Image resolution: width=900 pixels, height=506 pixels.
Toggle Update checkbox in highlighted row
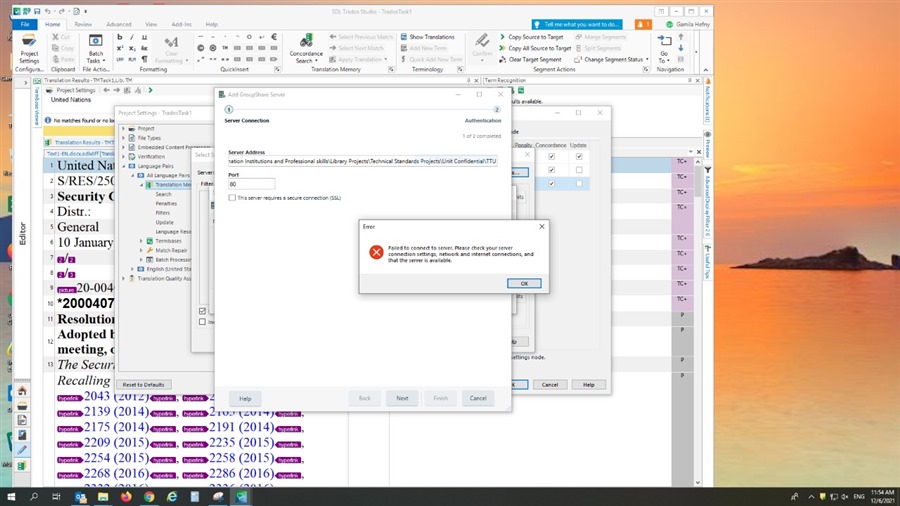tap(579, 184)
